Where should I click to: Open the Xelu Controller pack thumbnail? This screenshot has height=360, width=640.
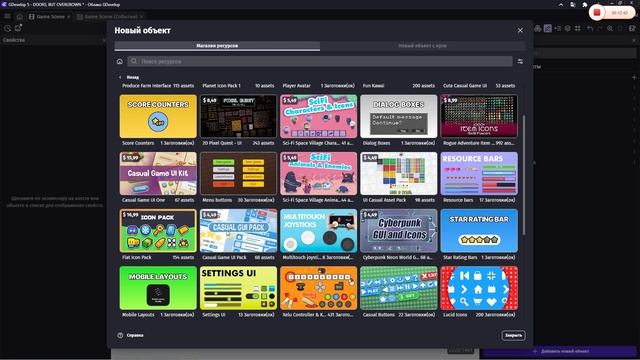[x=318, y=288]
